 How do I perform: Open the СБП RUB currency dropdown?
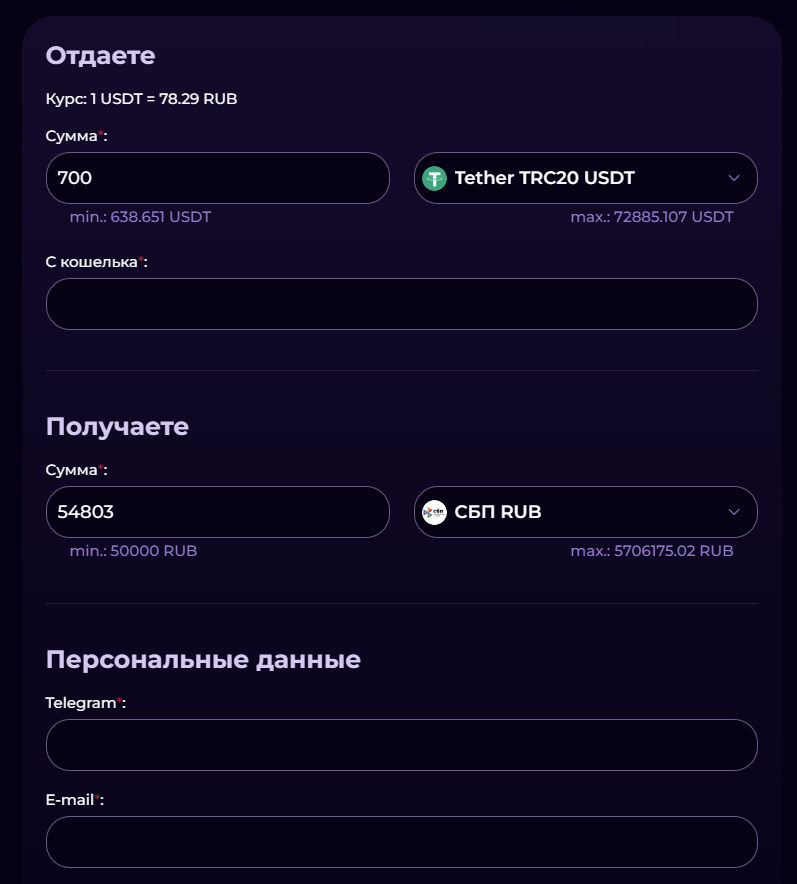[585, 511]
